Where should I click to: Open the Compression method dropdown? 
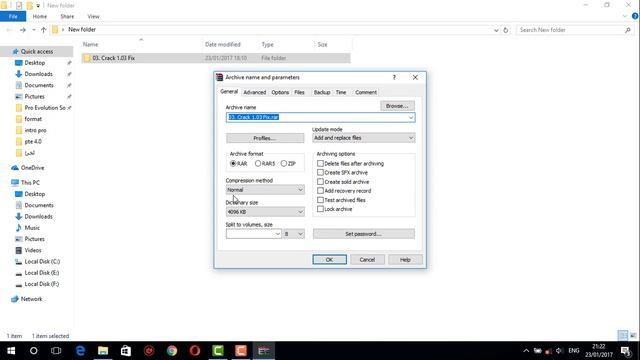click(265, 190)
